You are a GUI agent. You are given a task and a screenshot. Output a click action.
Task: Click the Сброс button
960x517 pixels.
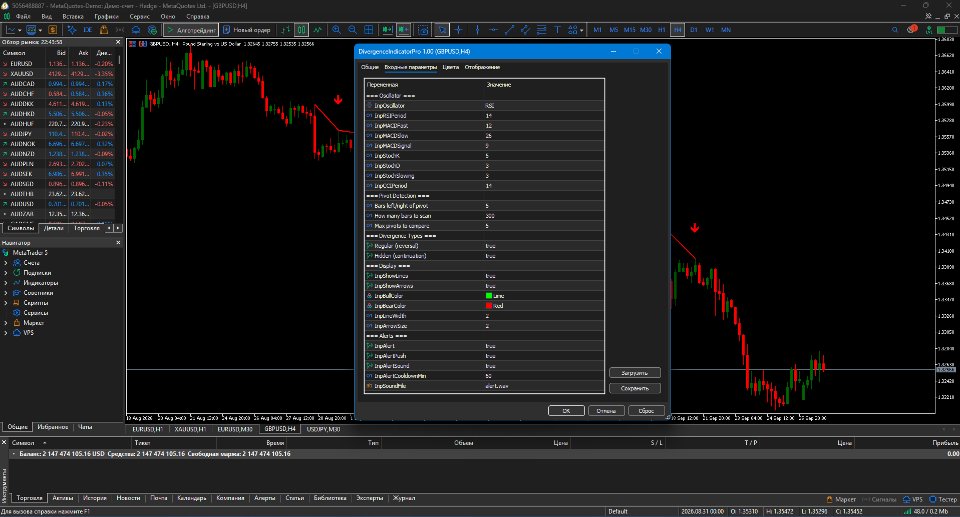point(647,411)
